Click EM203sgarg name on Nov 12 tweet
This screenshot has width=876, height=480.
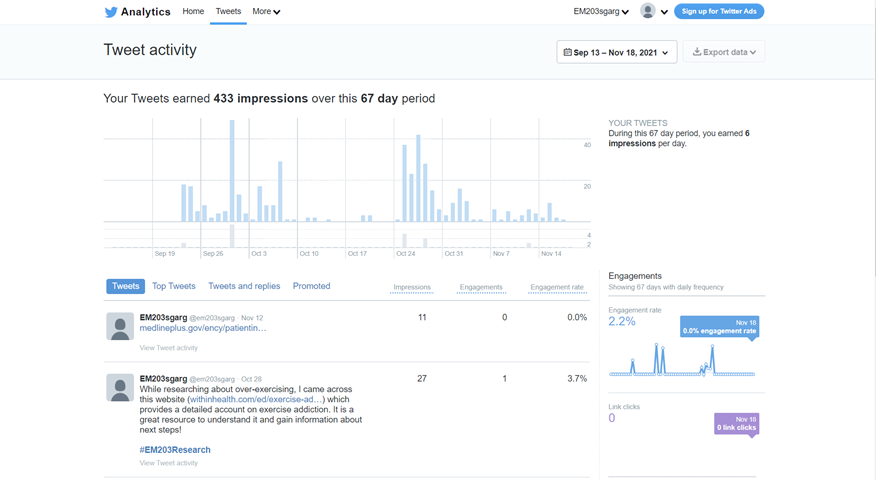[x=163, y=317]
